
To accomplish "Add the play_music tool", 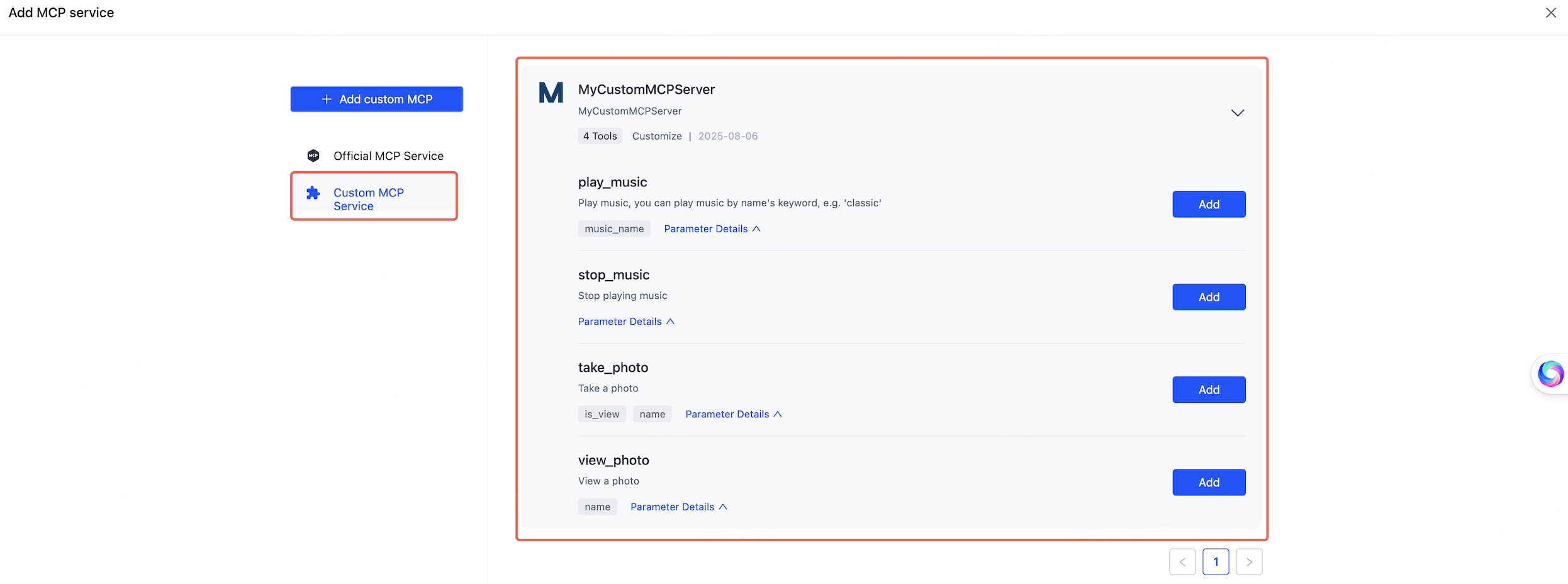I will (1209, 205).
